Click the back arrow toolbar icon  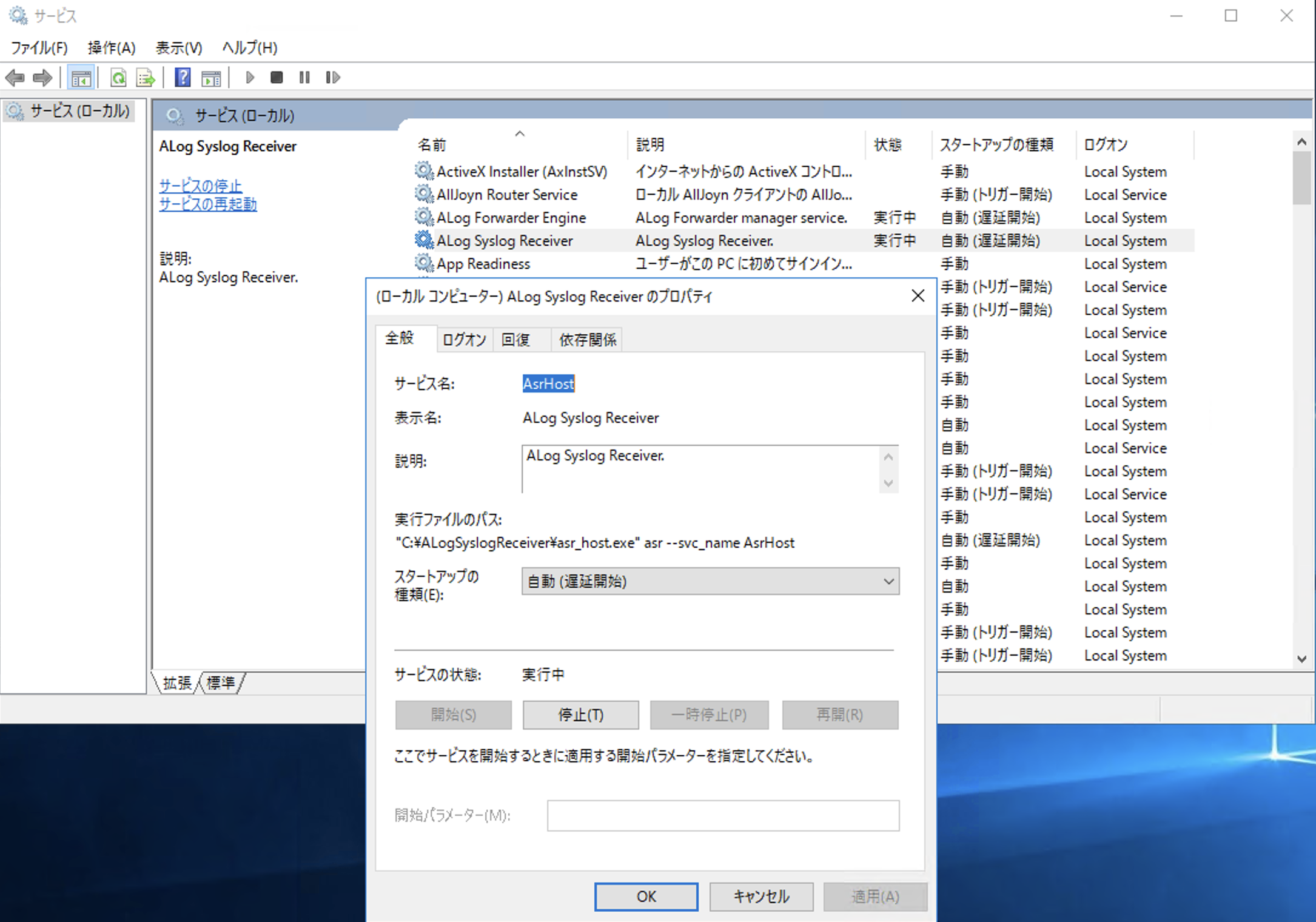click(x=15, y=78)
